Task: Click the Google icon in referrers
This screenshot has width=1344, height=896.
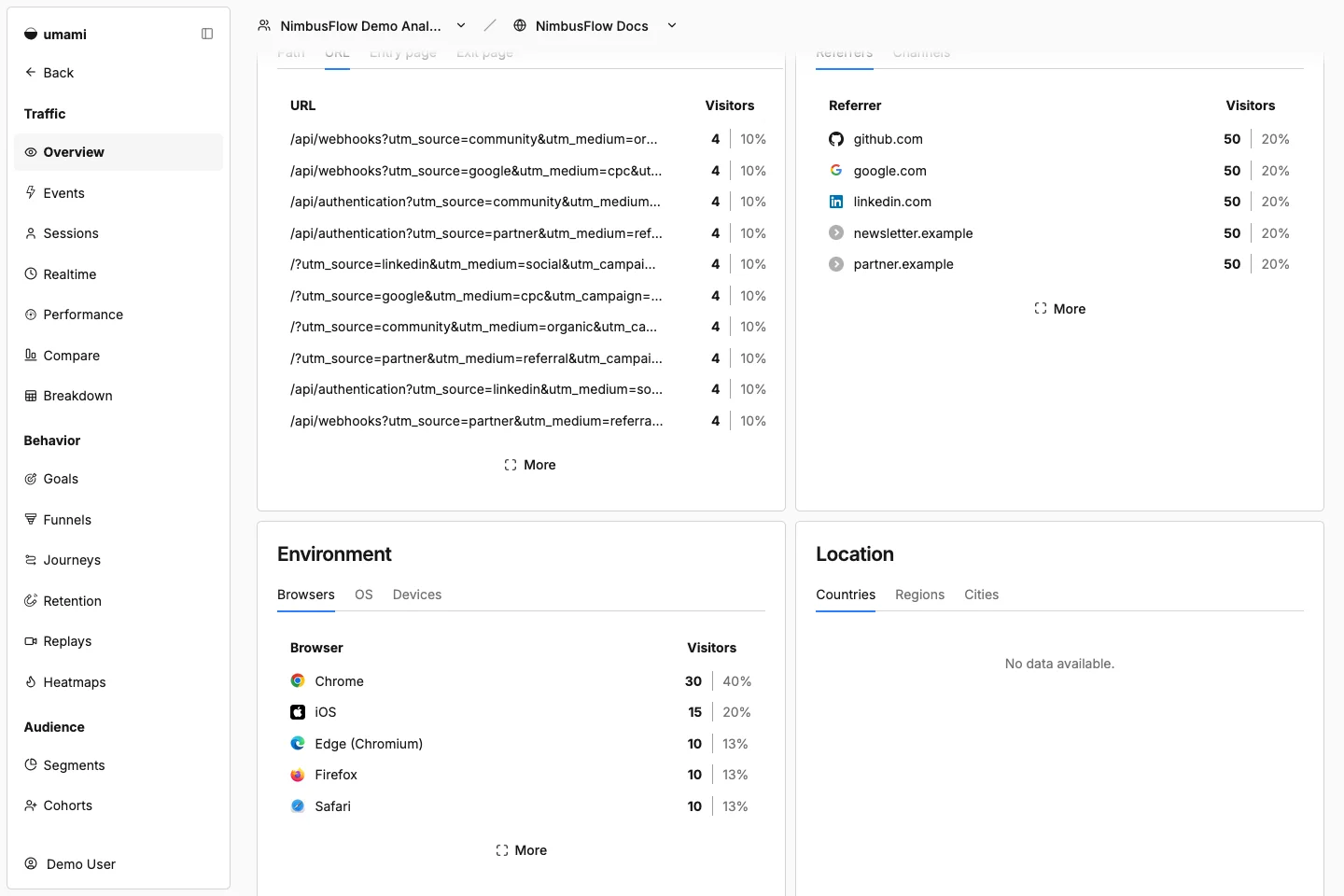Action: [x=836, y=170]
